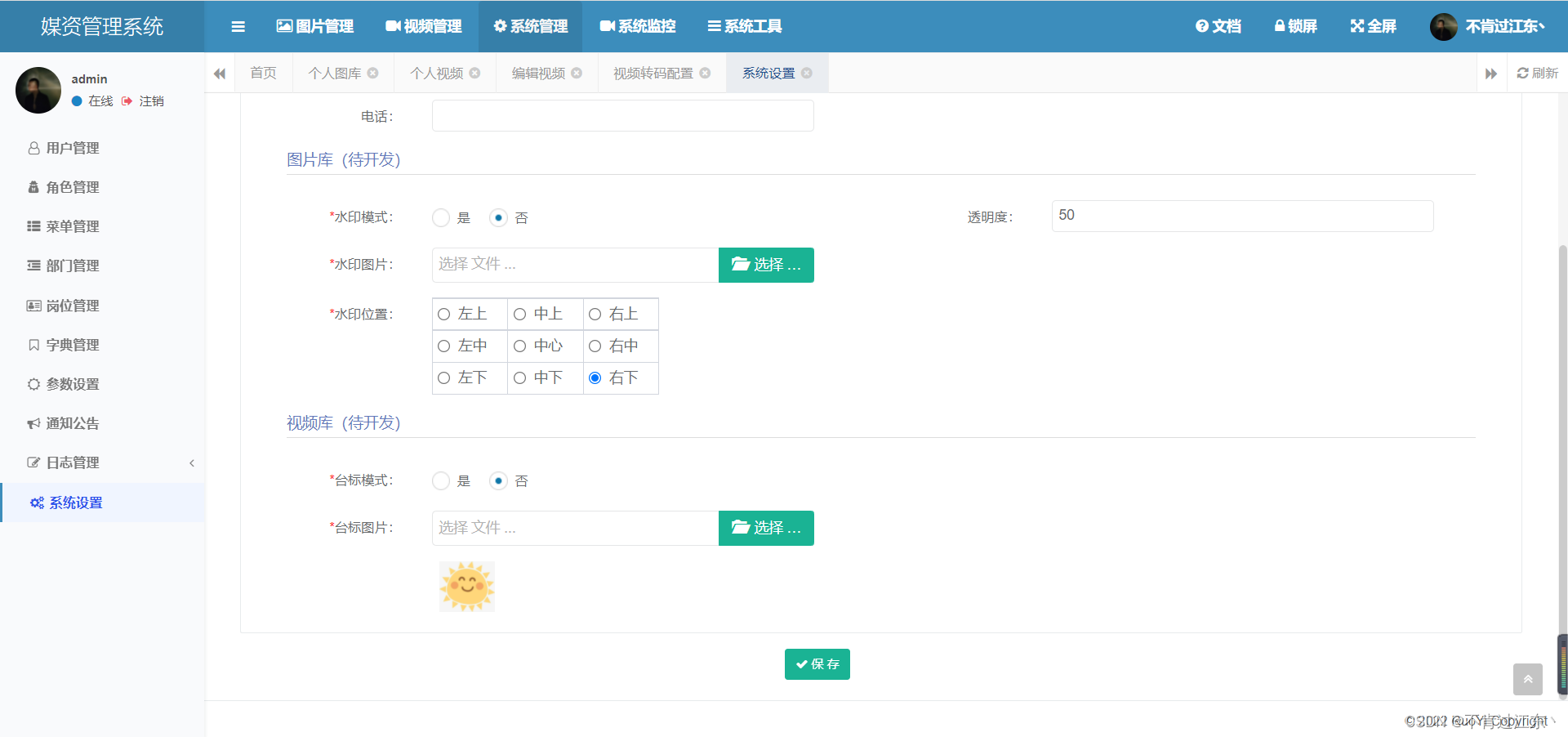Select 左上 watermark position

point(444,315)
